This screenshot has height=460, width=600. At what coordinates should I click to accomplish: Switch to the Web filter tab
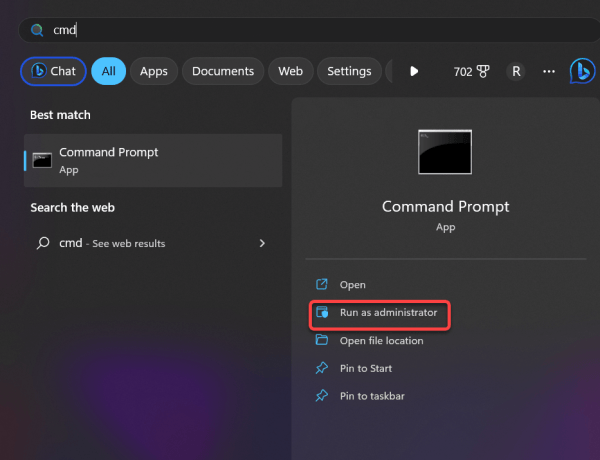coord(290,71)
